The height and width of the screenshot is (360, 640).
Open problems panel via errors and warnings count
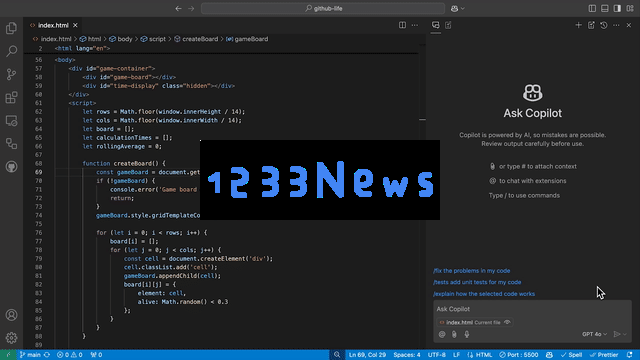coord(69,355)
